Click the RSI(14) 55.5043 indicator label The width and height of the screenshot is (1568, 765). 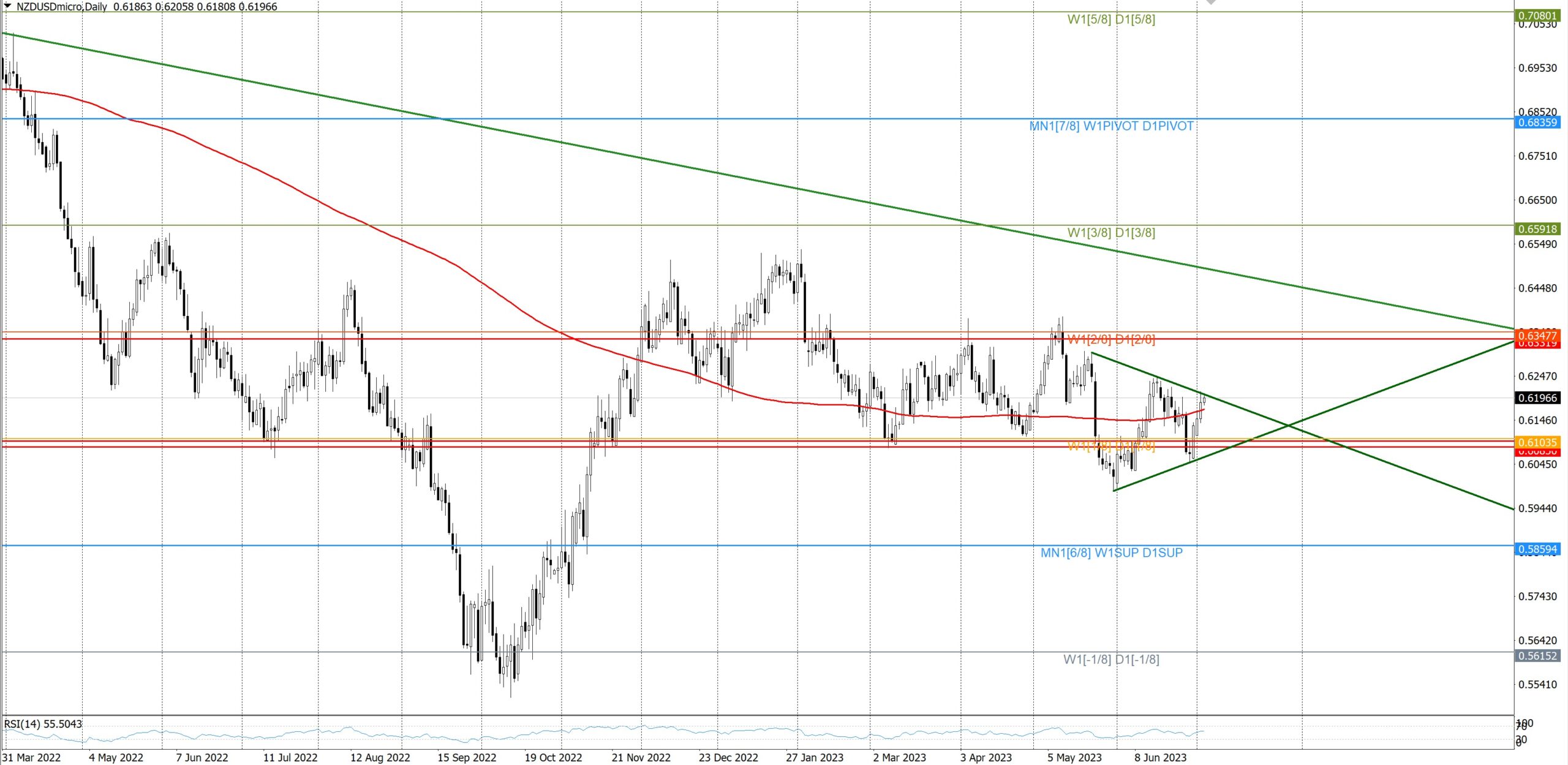click(x=43, y=724)
